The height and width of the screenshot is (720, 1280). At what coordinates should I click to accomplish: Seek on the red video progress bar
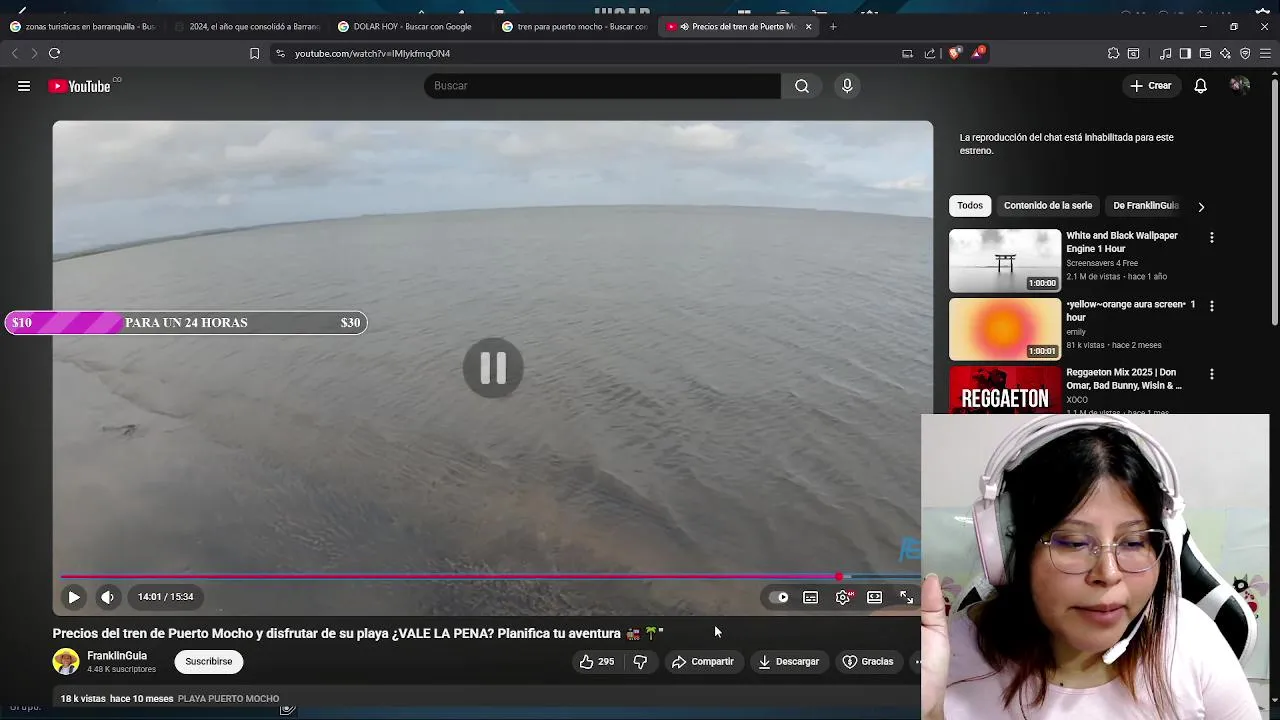490,577
